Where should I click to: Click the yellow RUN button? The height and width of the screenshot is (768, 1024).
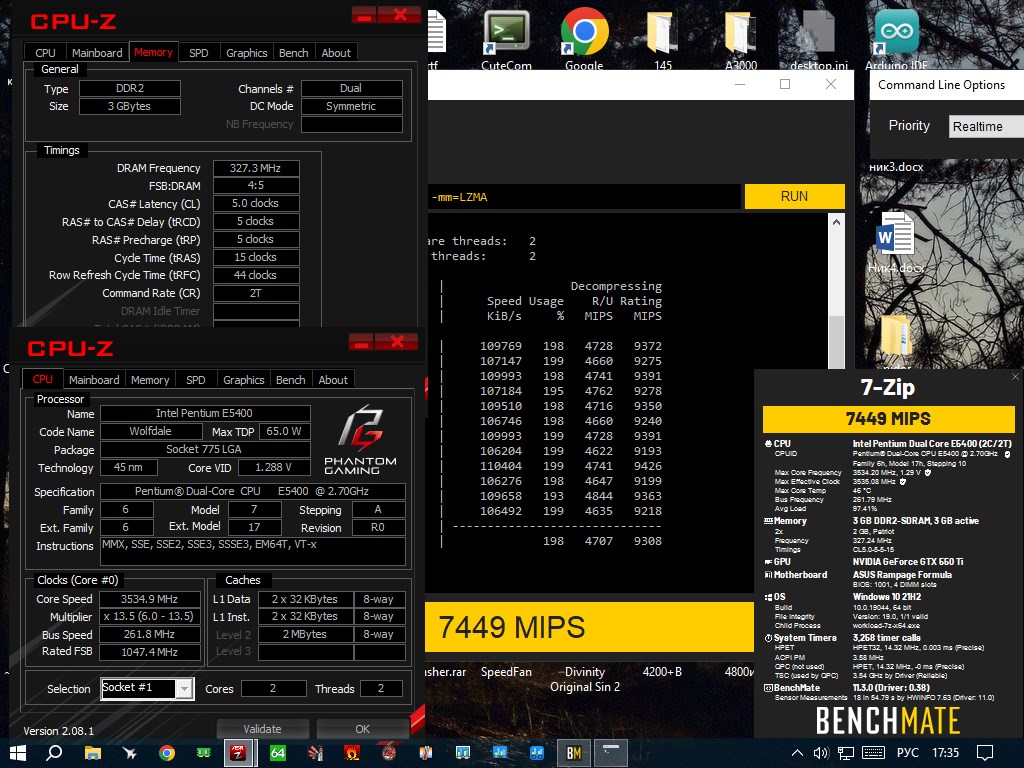(794, 196)
